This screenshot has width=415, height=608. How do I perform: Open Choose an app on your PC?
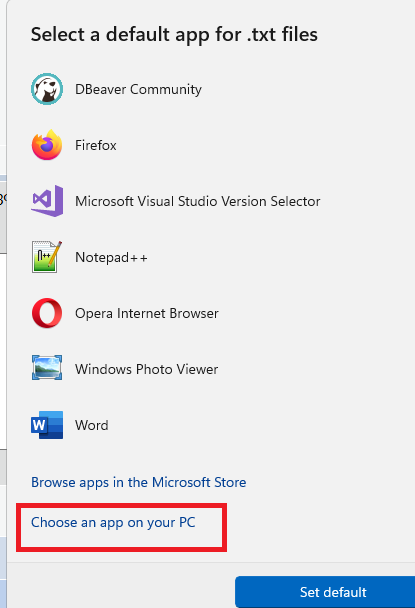[x=113, y=522]
